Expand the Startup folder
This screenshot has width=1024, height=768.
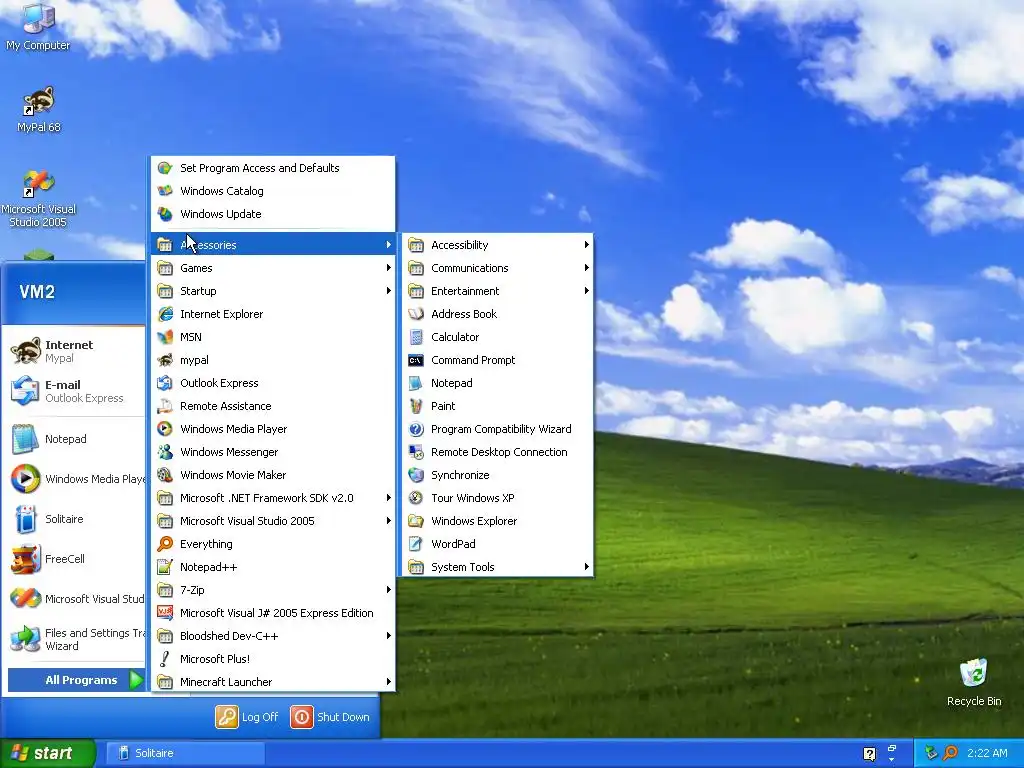pos(273,291)
